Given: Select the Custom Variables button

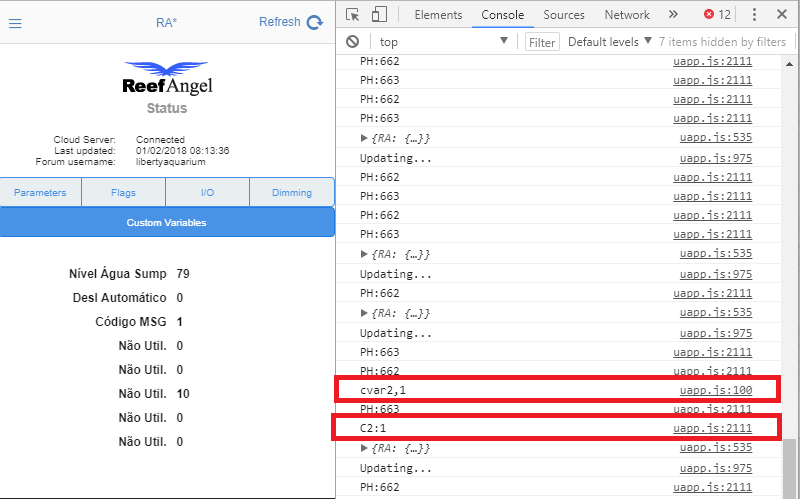Looking at the screenshot, I should [x=167, y=222].
